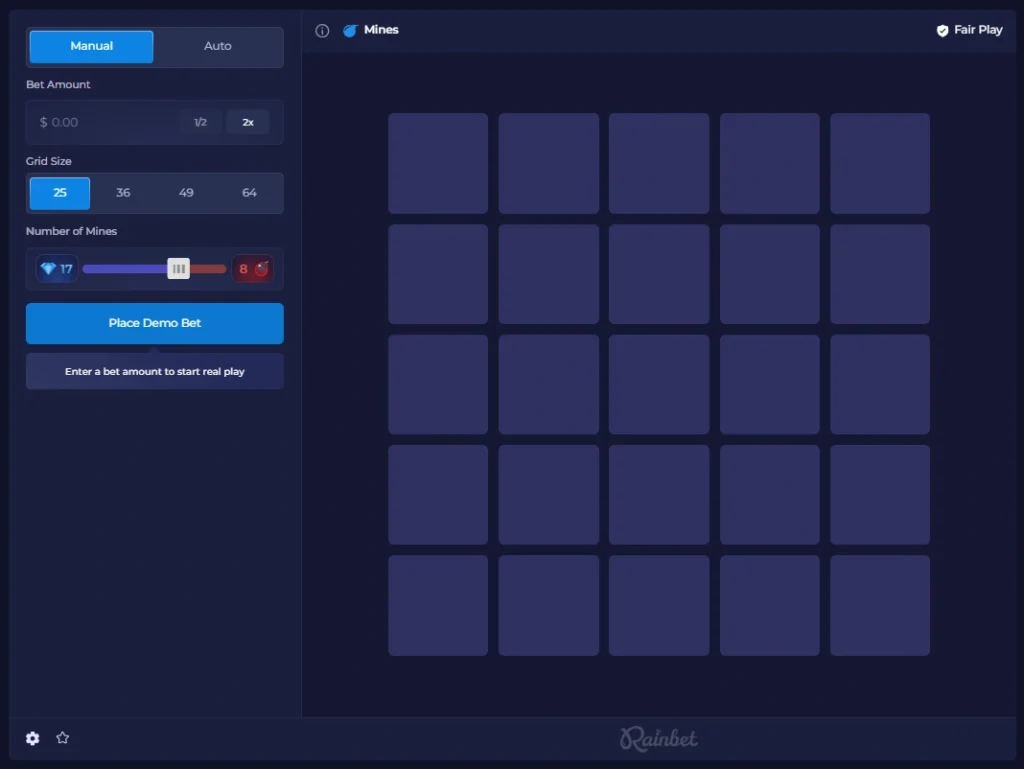This screenshot has width=1024, height=769.
Task: Reveal third row, last column tile
Action: click(x=880, y=384)
